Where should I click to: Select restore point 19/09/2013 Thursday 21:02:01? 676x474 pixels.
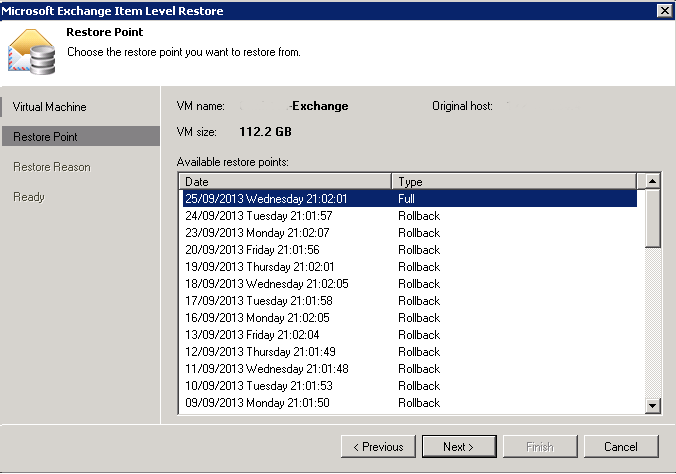(410, 267)
